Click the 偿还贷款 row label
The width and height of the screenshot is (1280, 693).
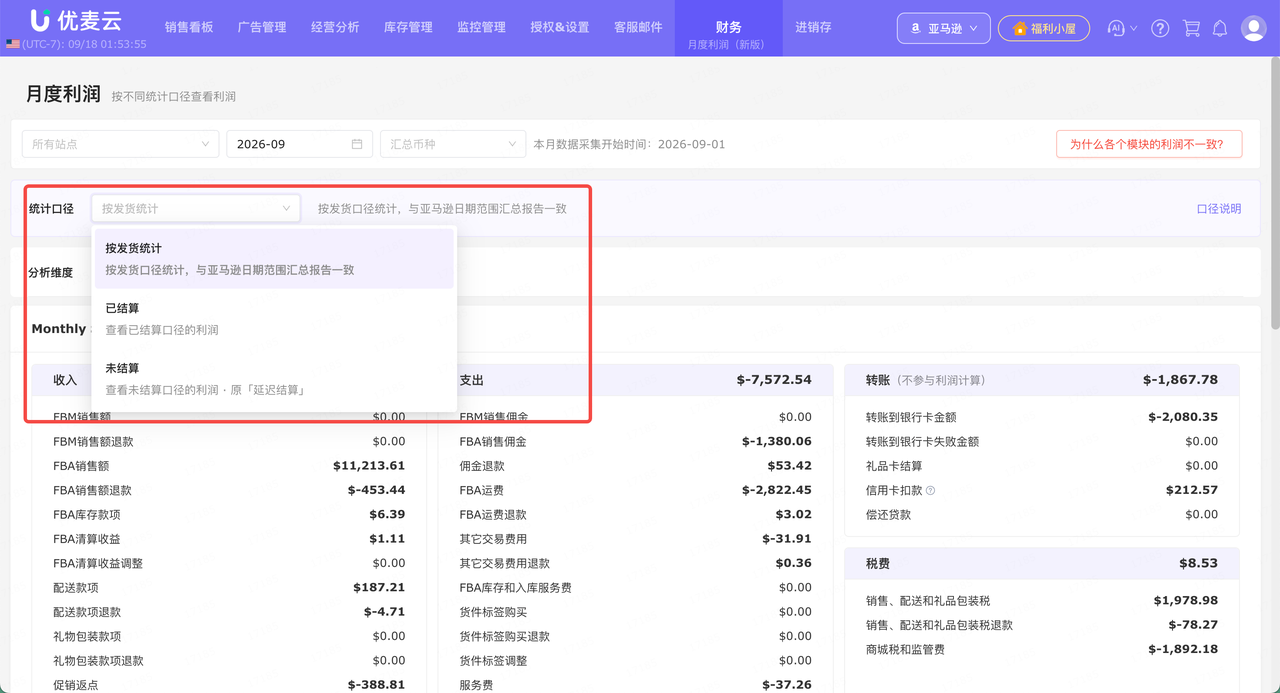pyautogui.click(x=888, y=514)
